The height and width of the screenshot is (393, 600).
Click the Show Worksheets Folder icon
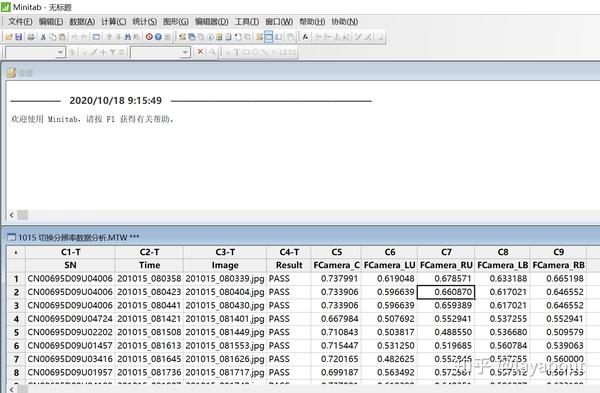point(191,37)
